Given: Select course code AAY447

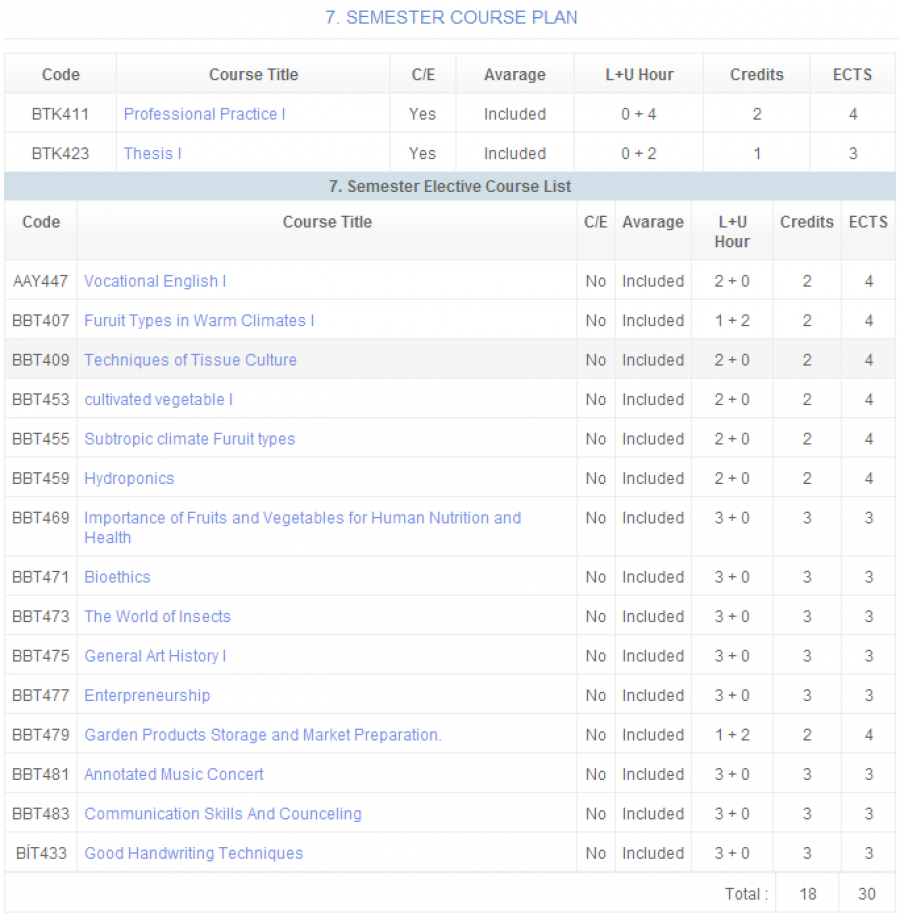Looking at the screenshot, I should 41,281.
